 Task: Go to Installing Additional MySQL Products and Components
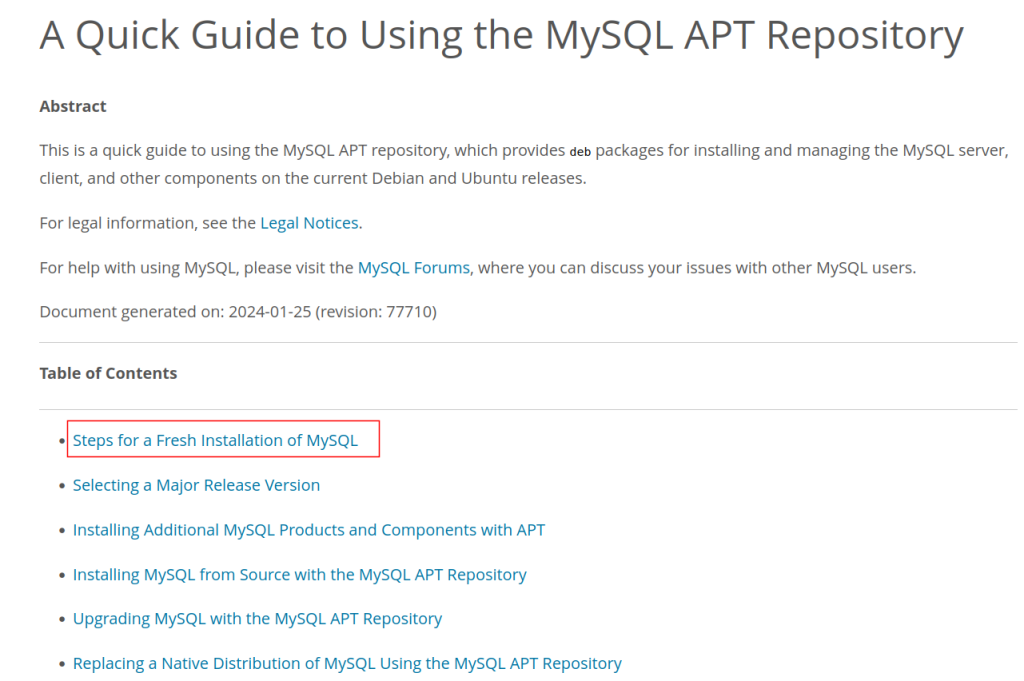(308, 530)
